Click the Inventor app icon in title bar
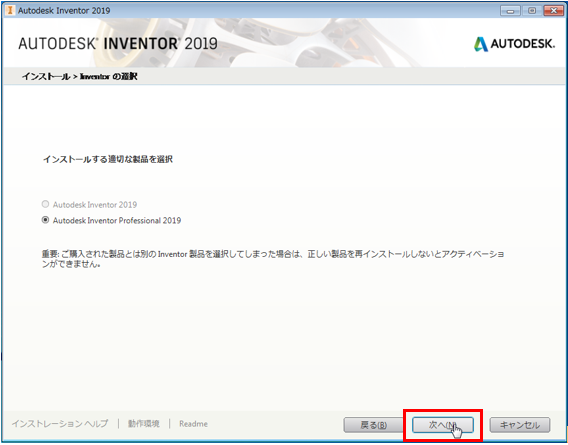 point(10,10)
